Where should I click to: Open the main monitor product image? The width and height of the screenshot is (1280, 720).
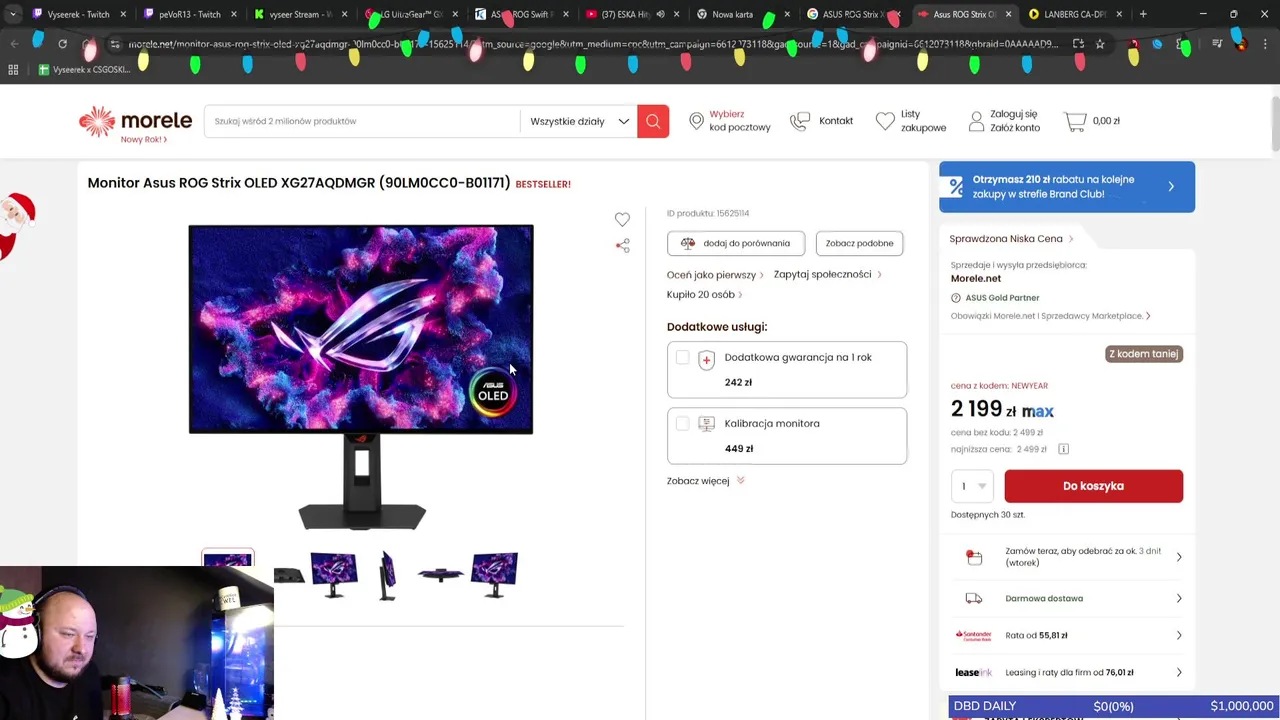tap(361, 377)
